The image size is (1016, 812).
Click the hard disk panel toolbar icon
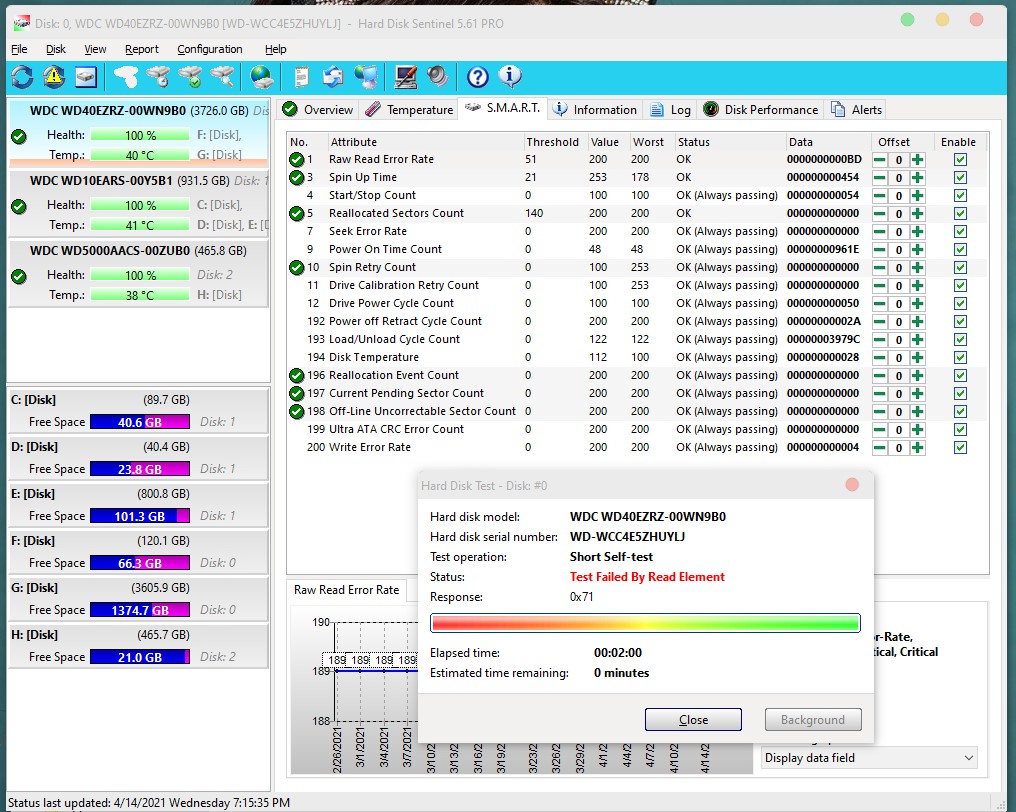click(86, 77)
